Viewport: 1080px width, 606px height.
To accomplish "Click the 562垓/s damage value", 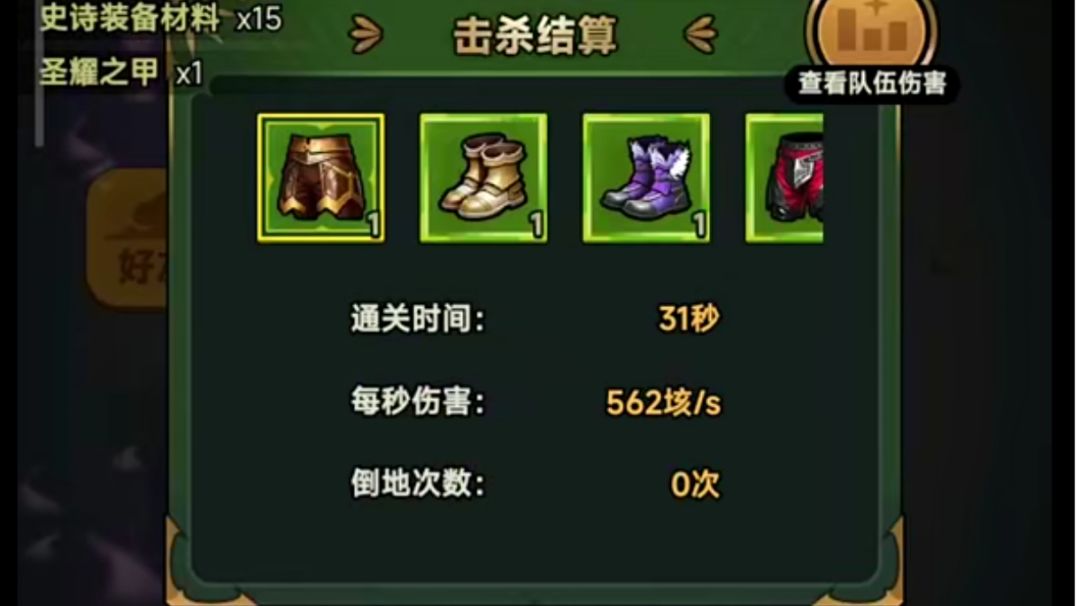I will pos(663,402).
